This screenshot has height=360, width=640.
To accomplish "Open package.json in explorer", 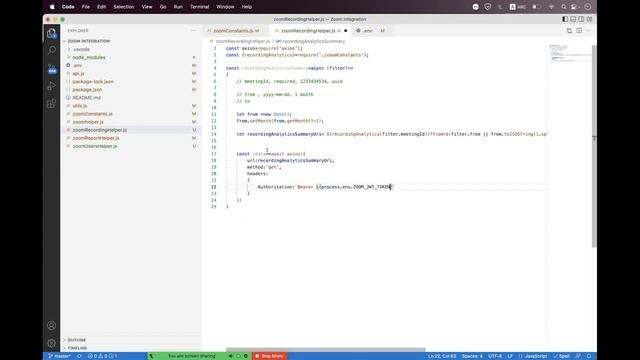I will [x=87, y=89].
